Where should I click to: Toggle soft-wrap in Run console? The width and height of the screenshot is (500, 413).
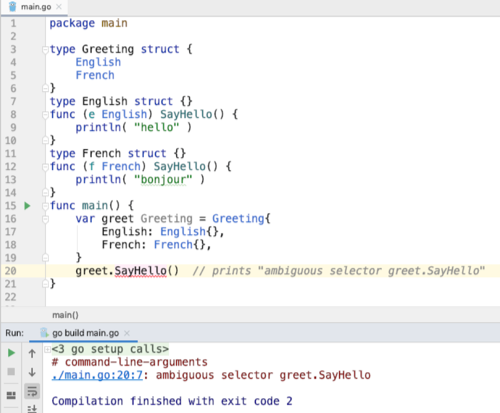tap(32, 391)
